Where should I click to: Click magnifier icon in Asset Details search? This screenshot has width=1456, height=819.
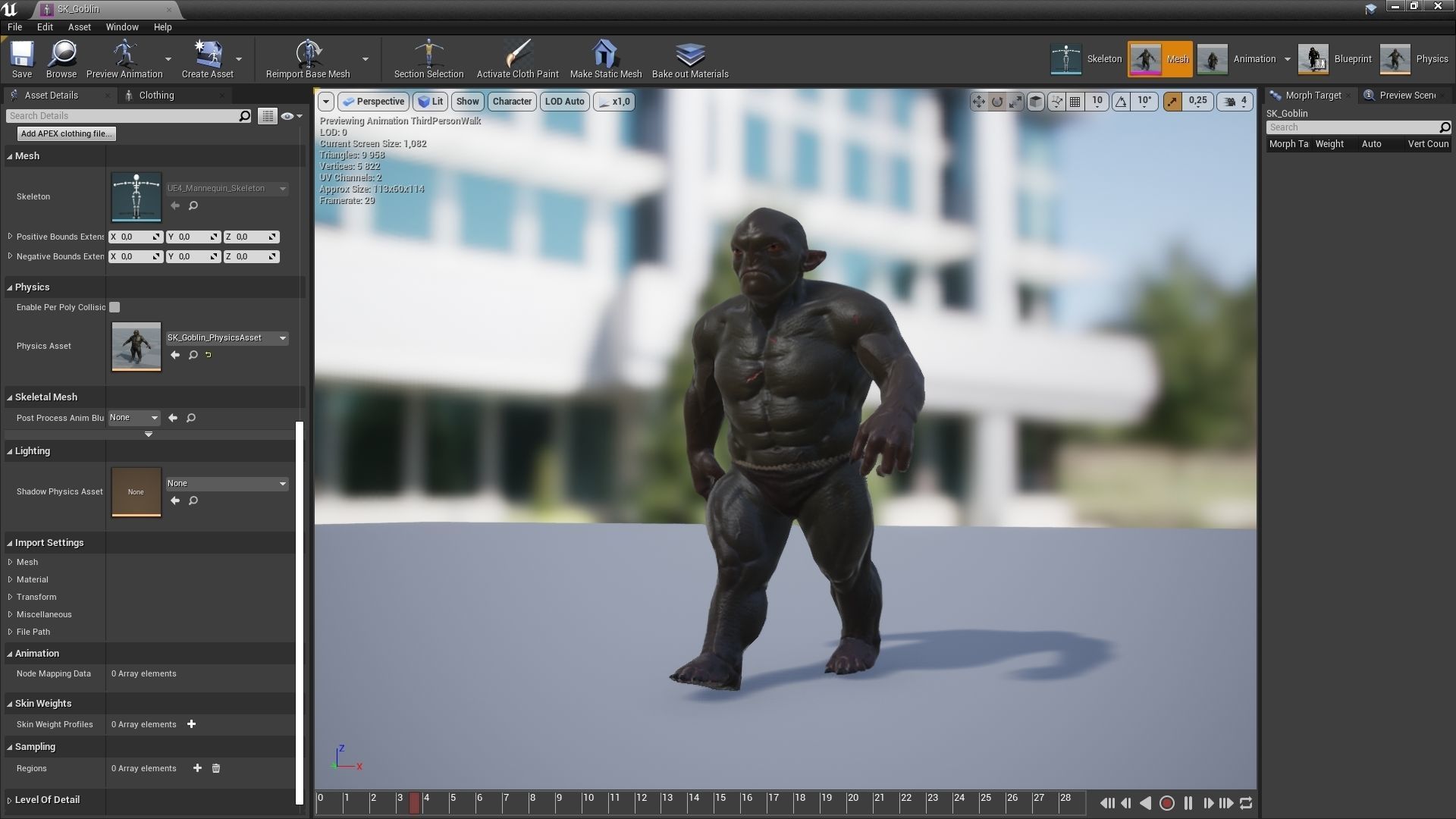(x=244, y=116)
